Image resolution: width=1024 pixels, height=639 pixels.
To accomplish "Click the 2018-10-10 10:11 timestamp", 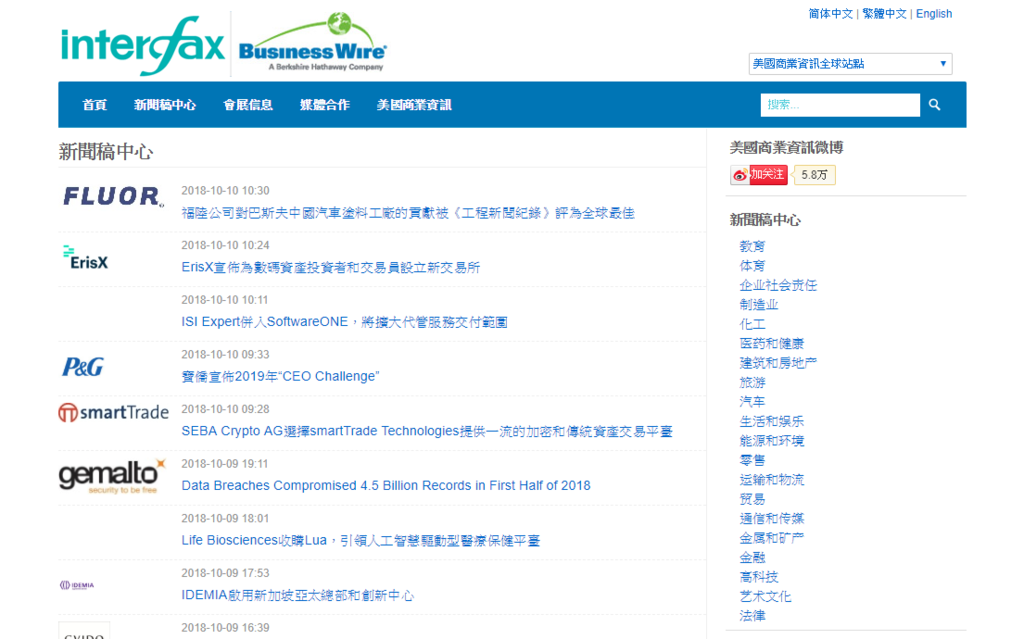I will [x=225, y=300].
